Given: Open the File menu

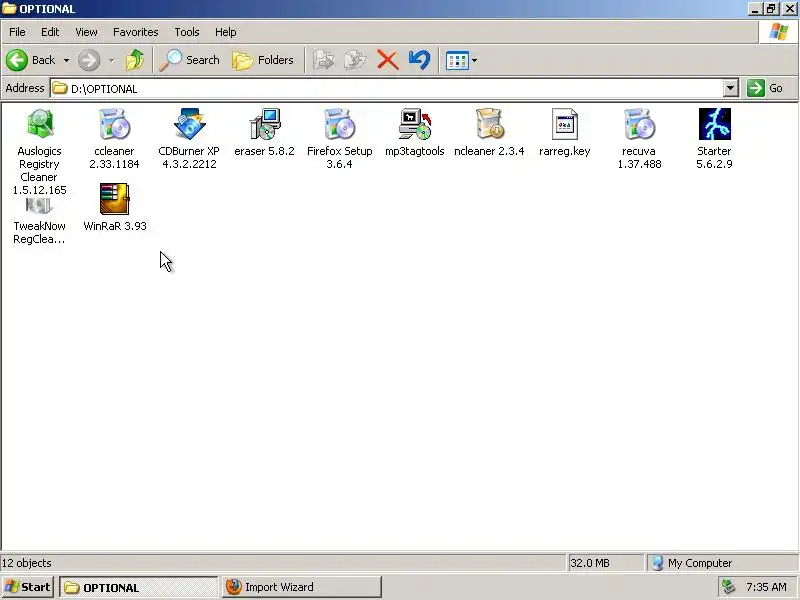Looking at the screenshot, I should point(17,32).
